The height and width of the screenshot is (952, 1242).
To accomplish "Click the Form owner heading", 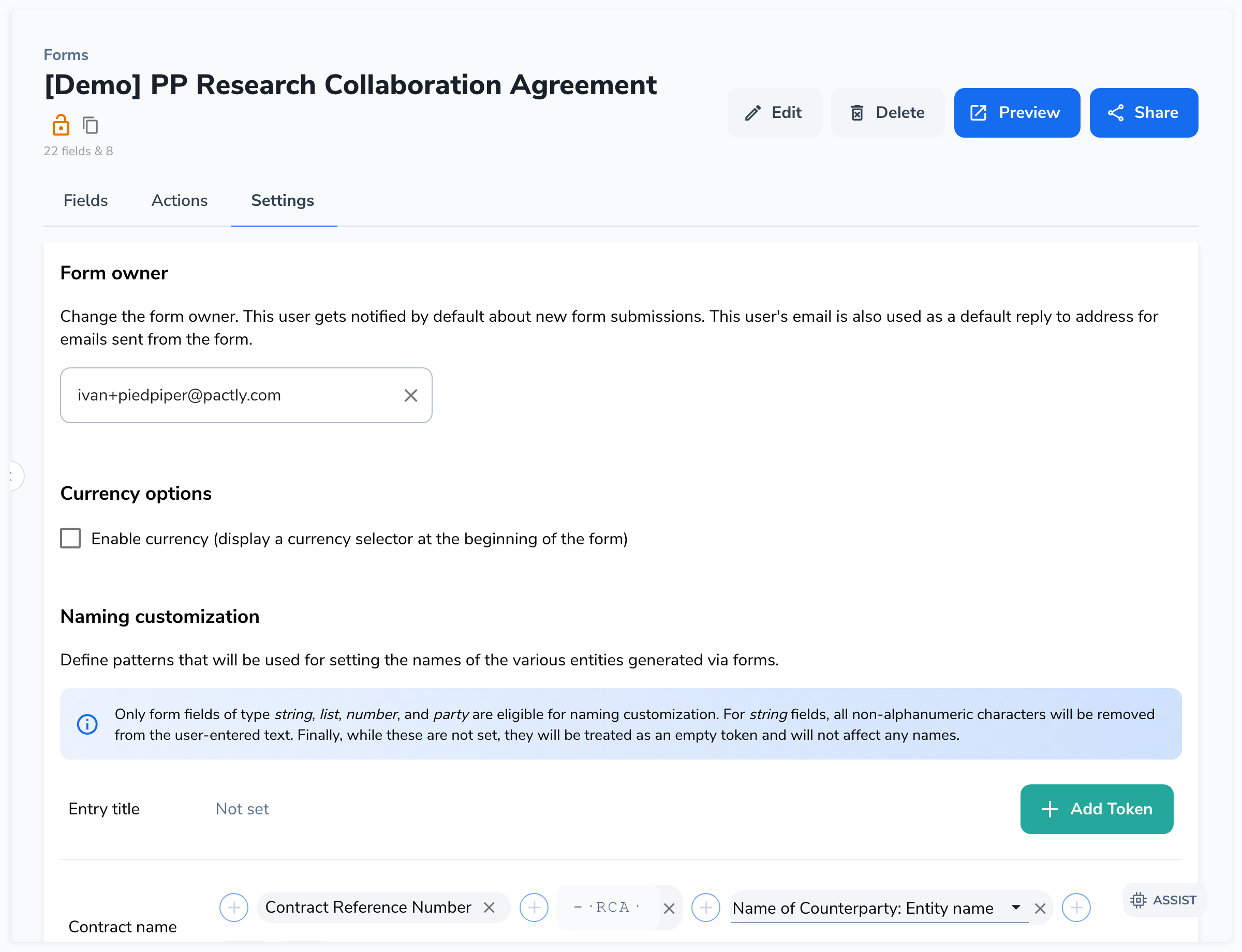I will click(114, 273).
